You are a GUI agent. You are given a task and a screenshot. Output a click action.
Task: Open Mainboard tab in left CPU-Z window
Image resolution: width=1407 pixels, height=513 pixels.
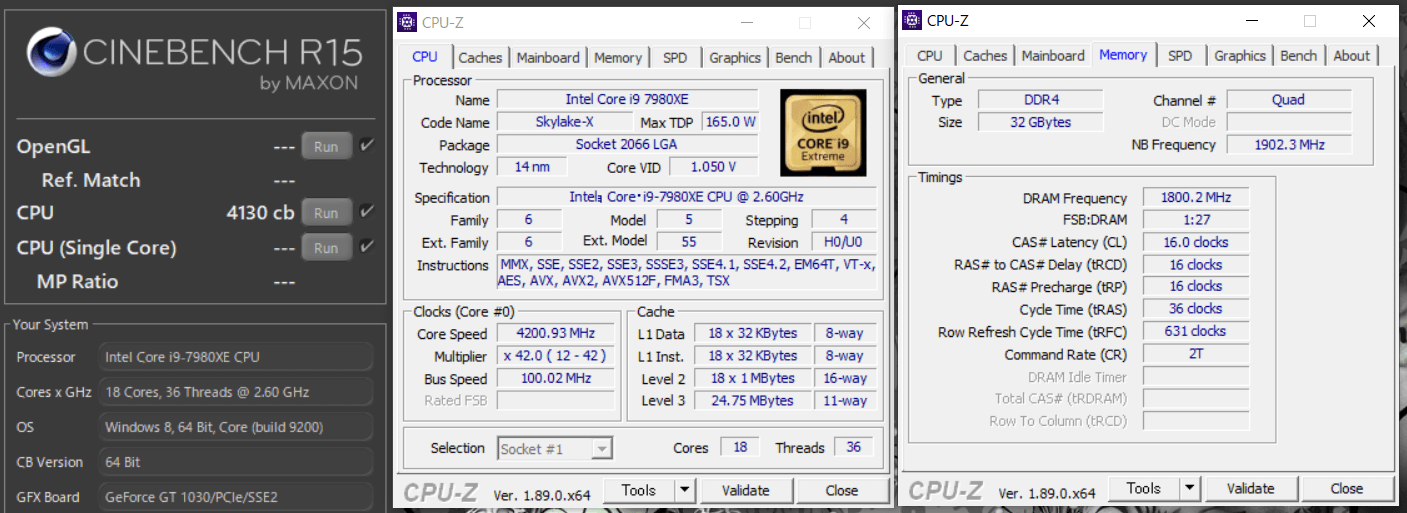[548, 58]
